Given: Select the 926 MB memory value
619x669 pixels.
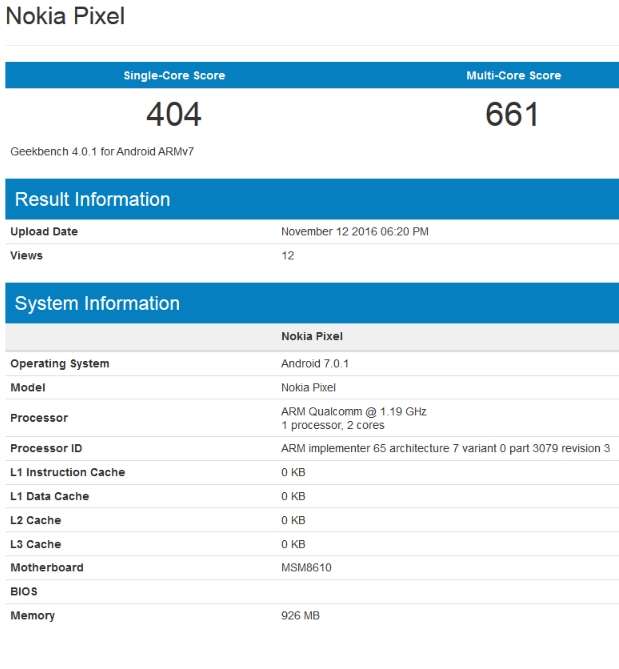Looking at the screenshot, I should (x=300, y=615).
